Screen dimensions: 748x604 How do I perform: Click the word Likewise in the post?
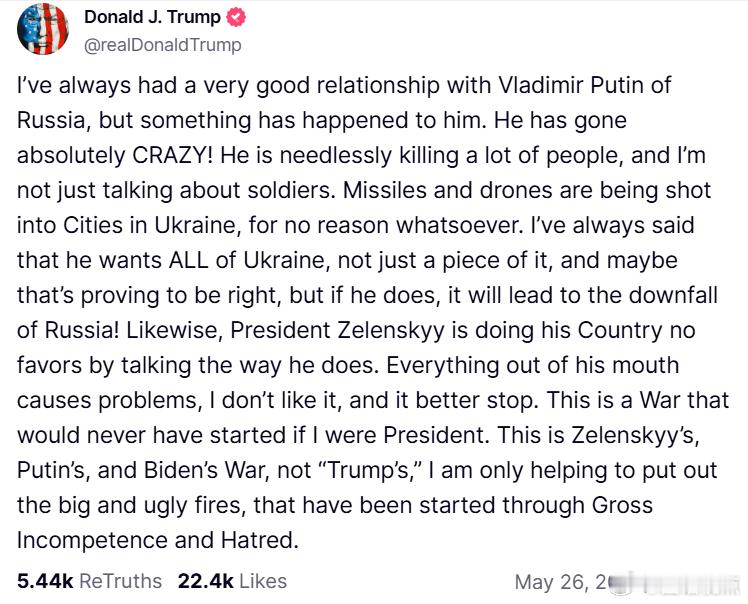[174, 330]
